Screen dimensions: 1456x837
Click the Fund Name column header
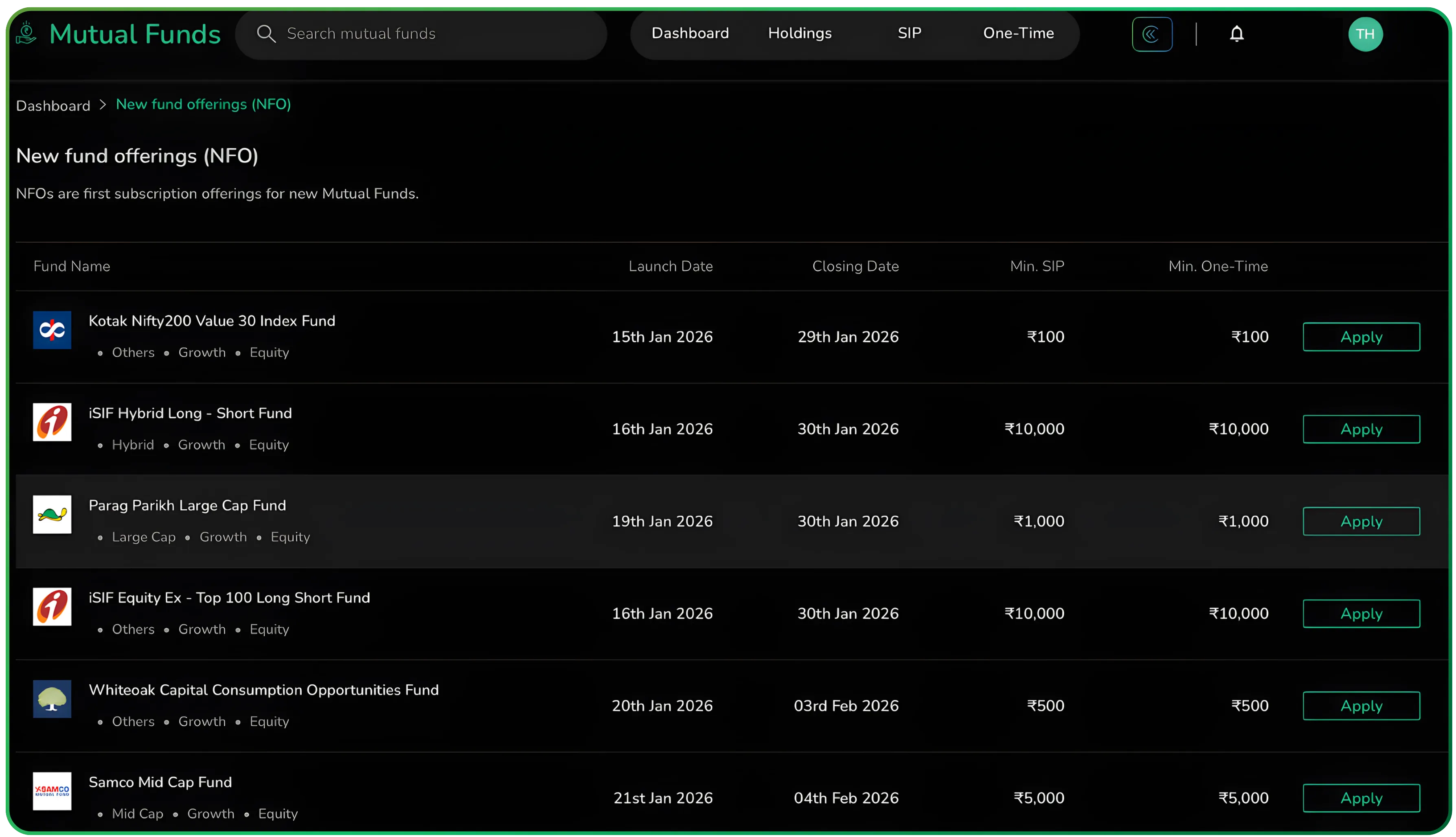(72, 266)
